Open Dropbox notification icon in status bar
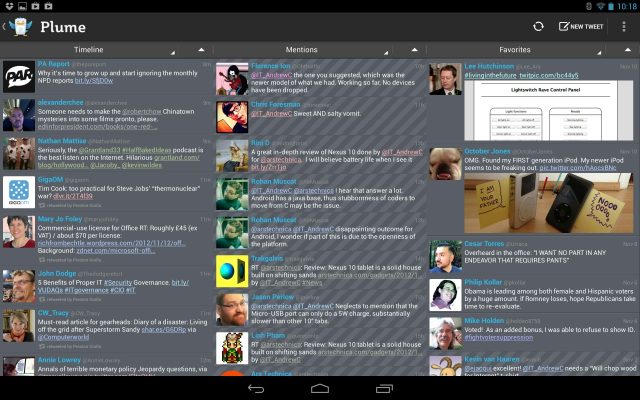The height and width of the screenshot is (400, 640). click(9, 6)
